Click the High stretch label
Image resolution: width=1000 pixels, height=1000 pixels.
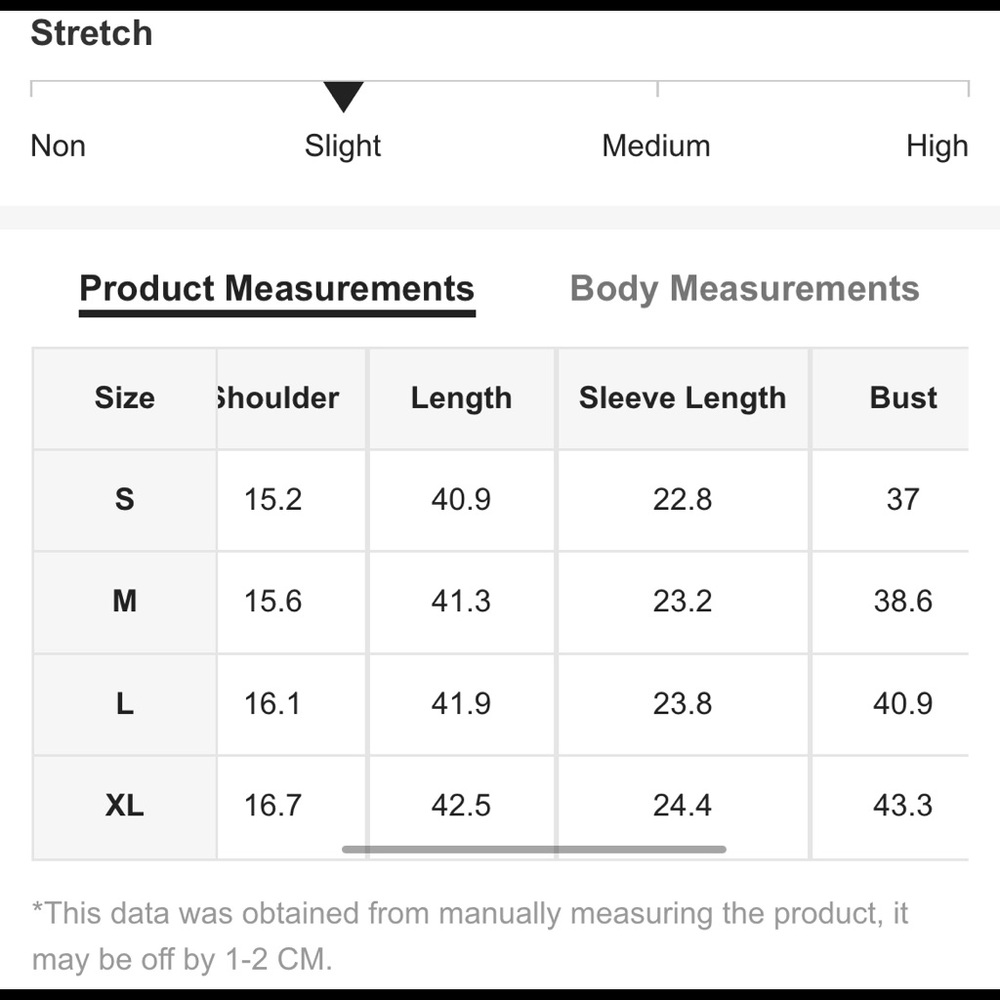coord(937,146)
